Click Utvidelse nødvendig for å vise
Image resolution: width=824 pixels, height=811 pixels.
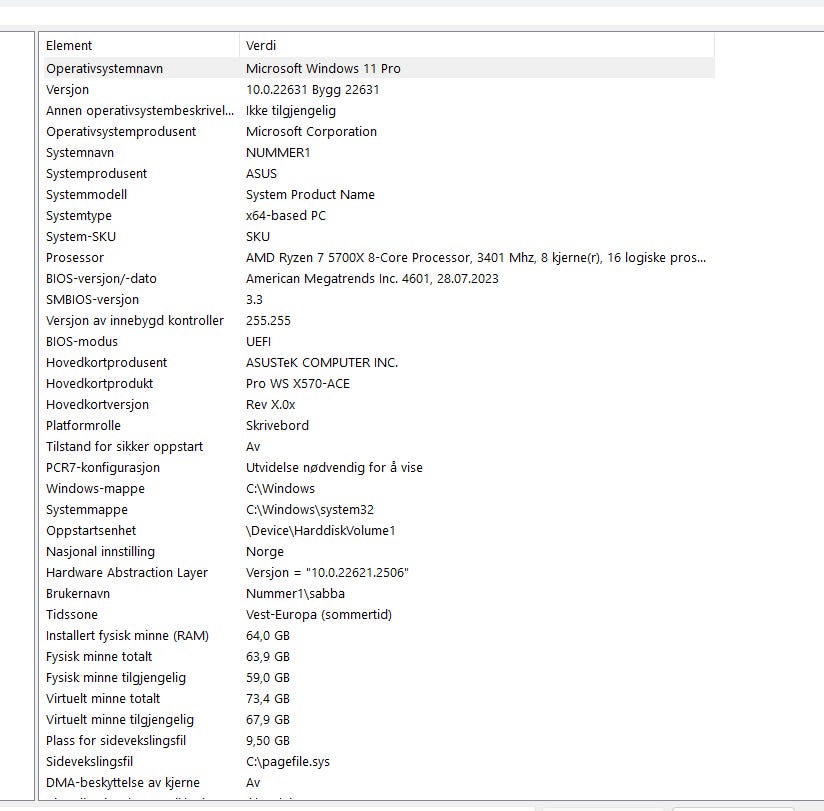pyautogui.click(x=334, y=468)
